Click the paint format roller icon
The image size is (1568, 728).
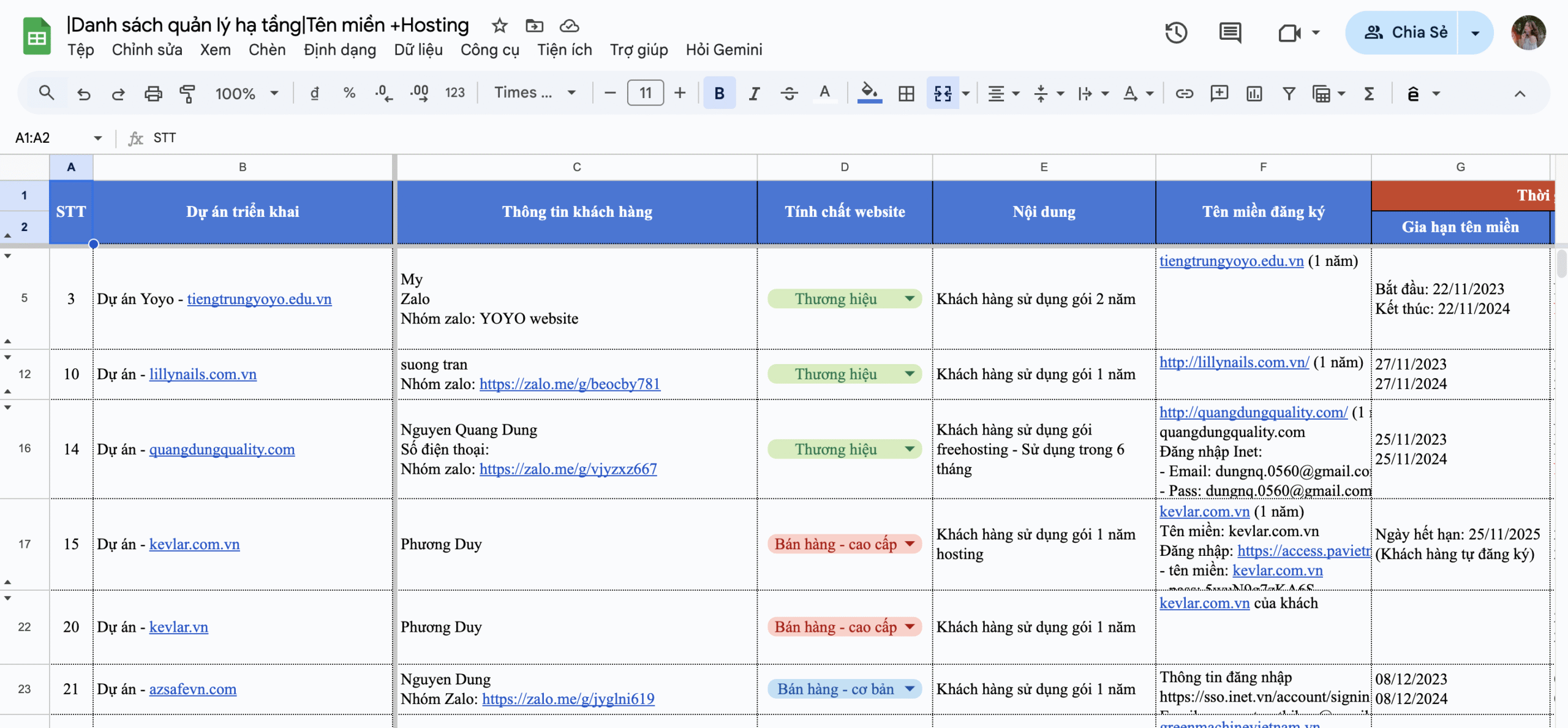coord(187,94)
